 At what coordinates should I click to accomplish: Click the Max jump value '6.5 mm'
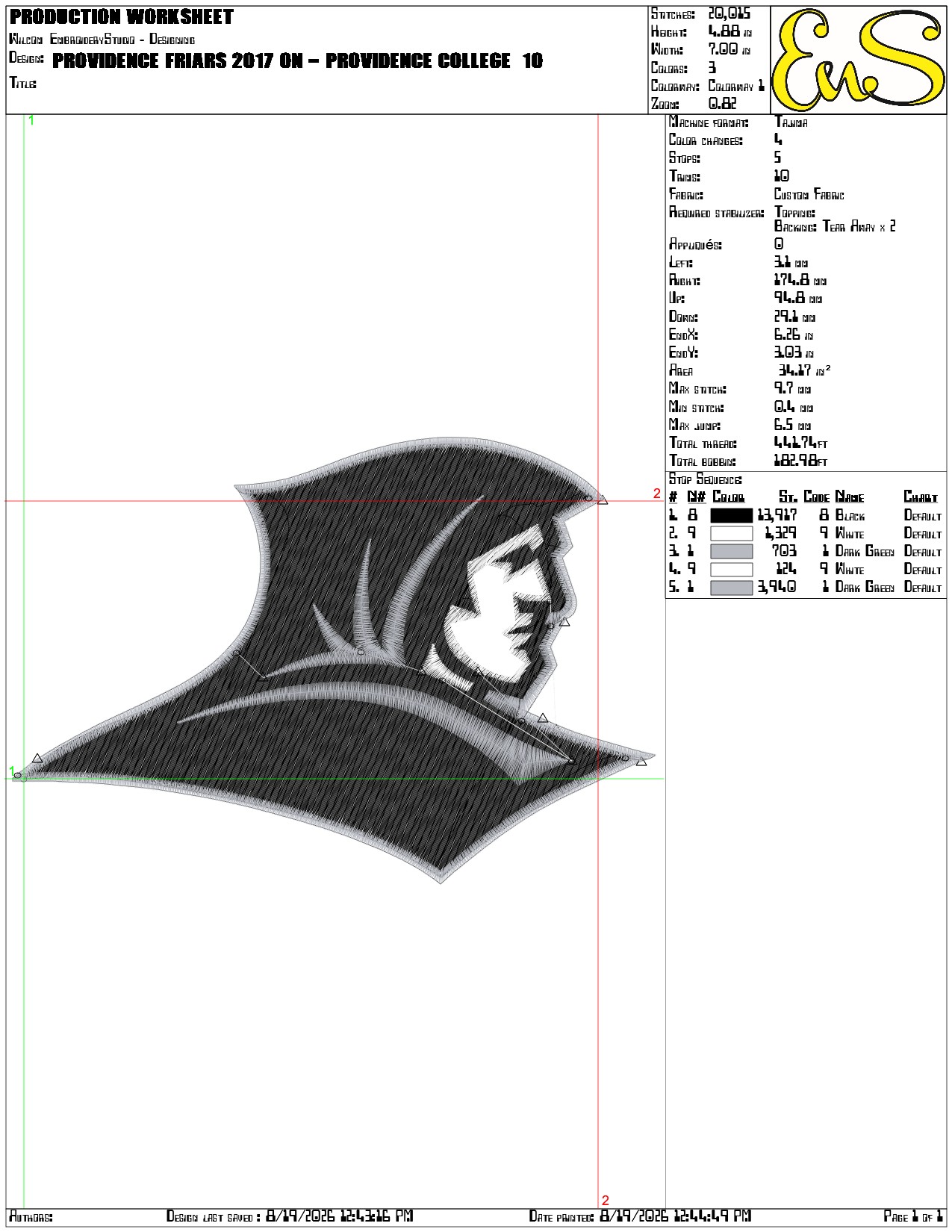(792, 425)
